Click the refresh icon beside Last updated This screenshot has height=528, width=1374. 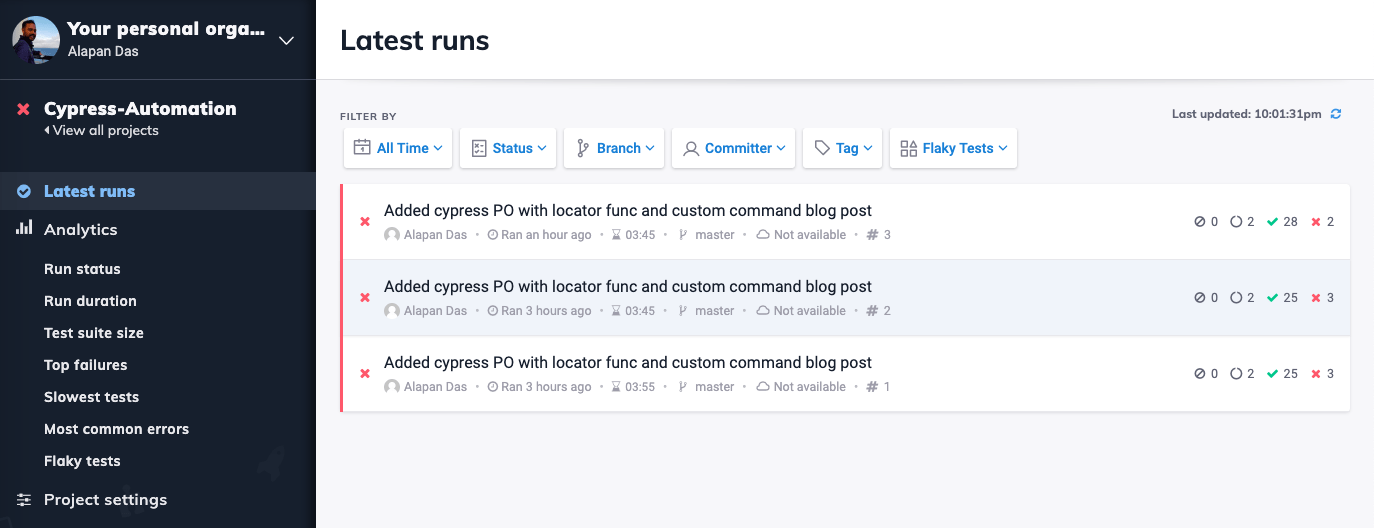coord(1336,114)
